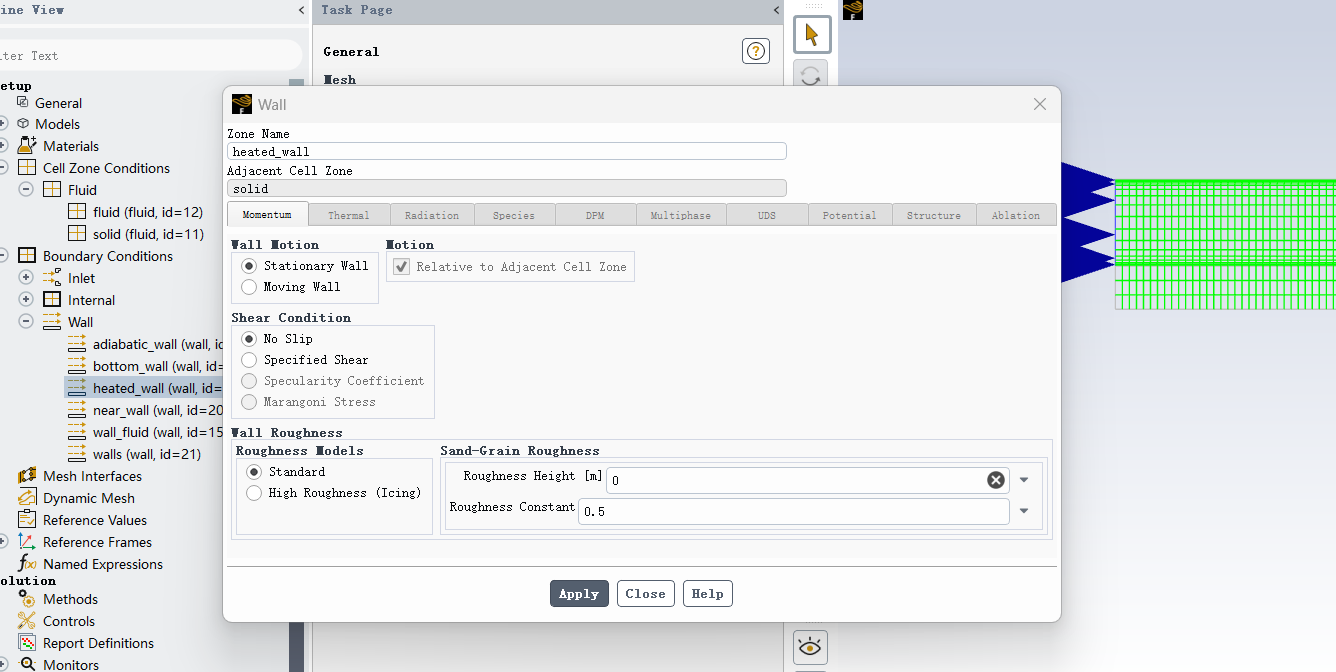
Task: Click the eye visibility icon below dialog
Action: [810, 647]
